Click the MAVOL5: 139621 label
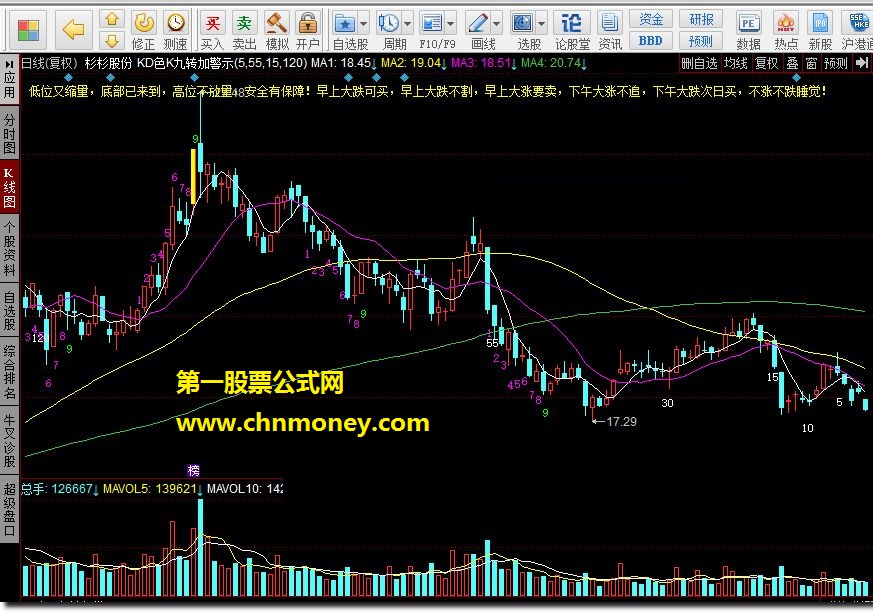The height and width of the screenshot is (613, 873). click(x=150, y=489)
